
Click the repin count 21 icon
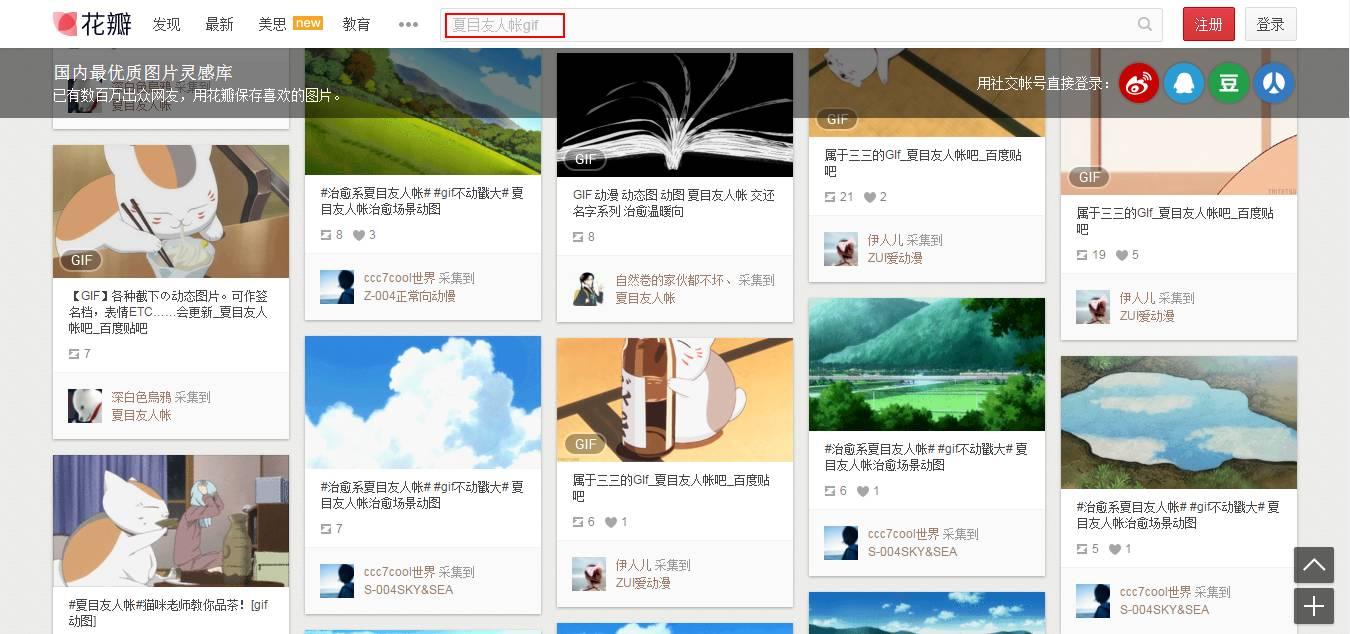(x=830, y=197)
